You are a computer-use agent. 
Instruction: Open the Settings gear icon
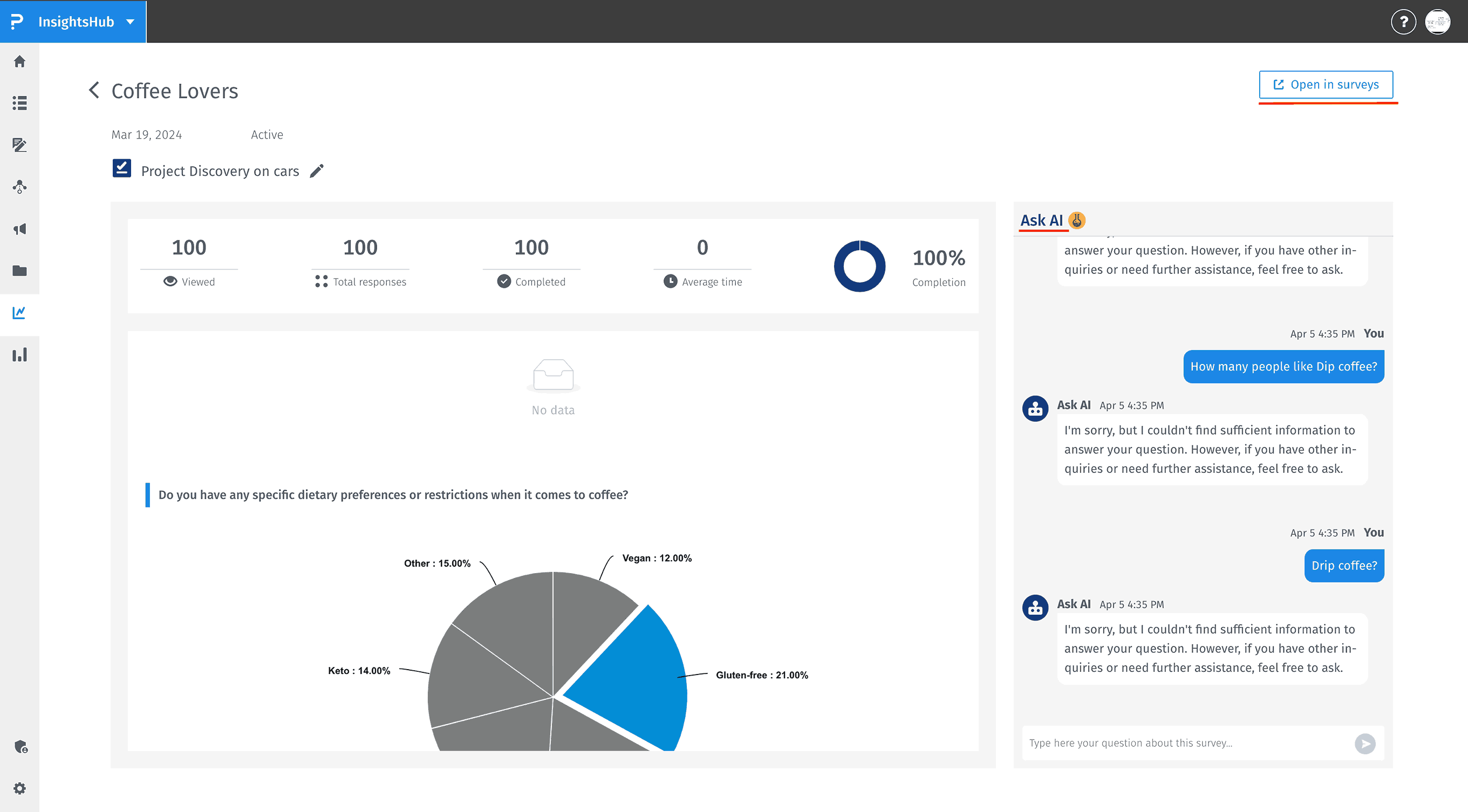click(x=19, y=788)
